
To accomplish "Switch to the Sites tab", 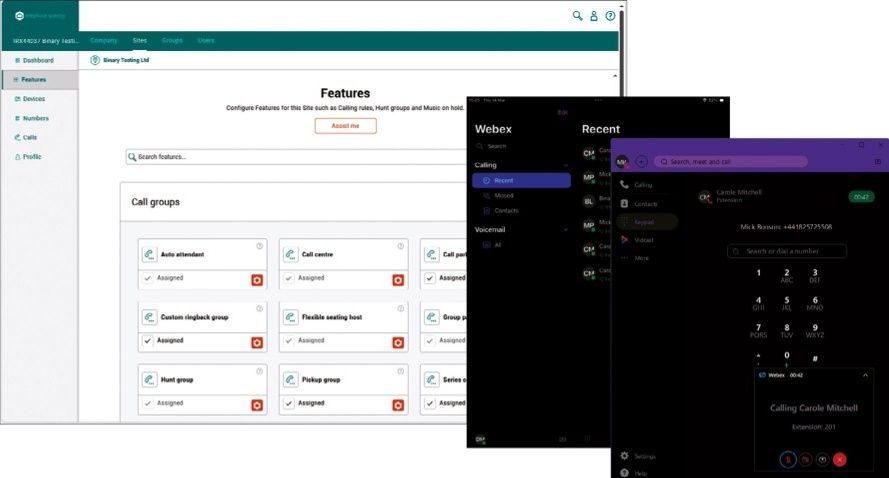I will point(139,41).
